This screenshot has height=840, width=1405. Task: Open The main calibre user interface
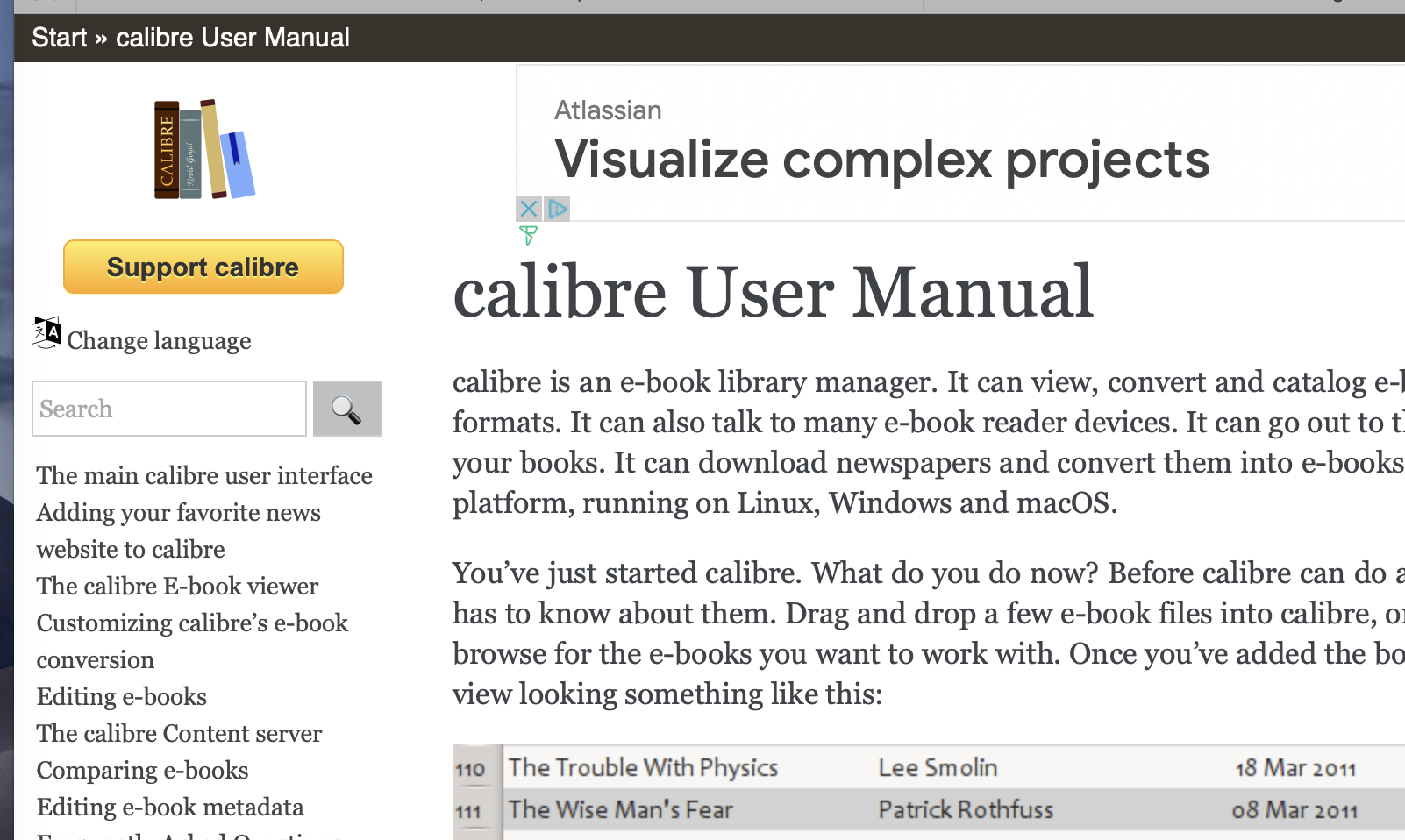click(x=204, y=475)
